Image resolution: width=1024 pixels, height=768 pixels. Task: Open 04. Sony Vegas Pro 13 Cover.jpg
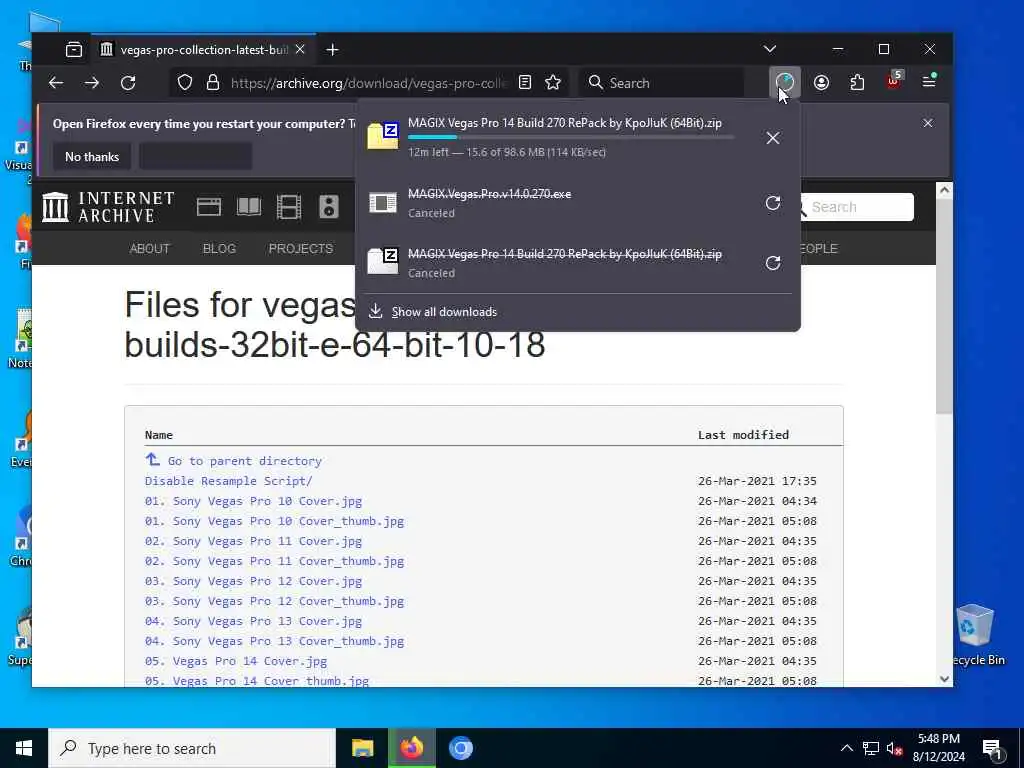pyautogui.click(x=253, y=621)
